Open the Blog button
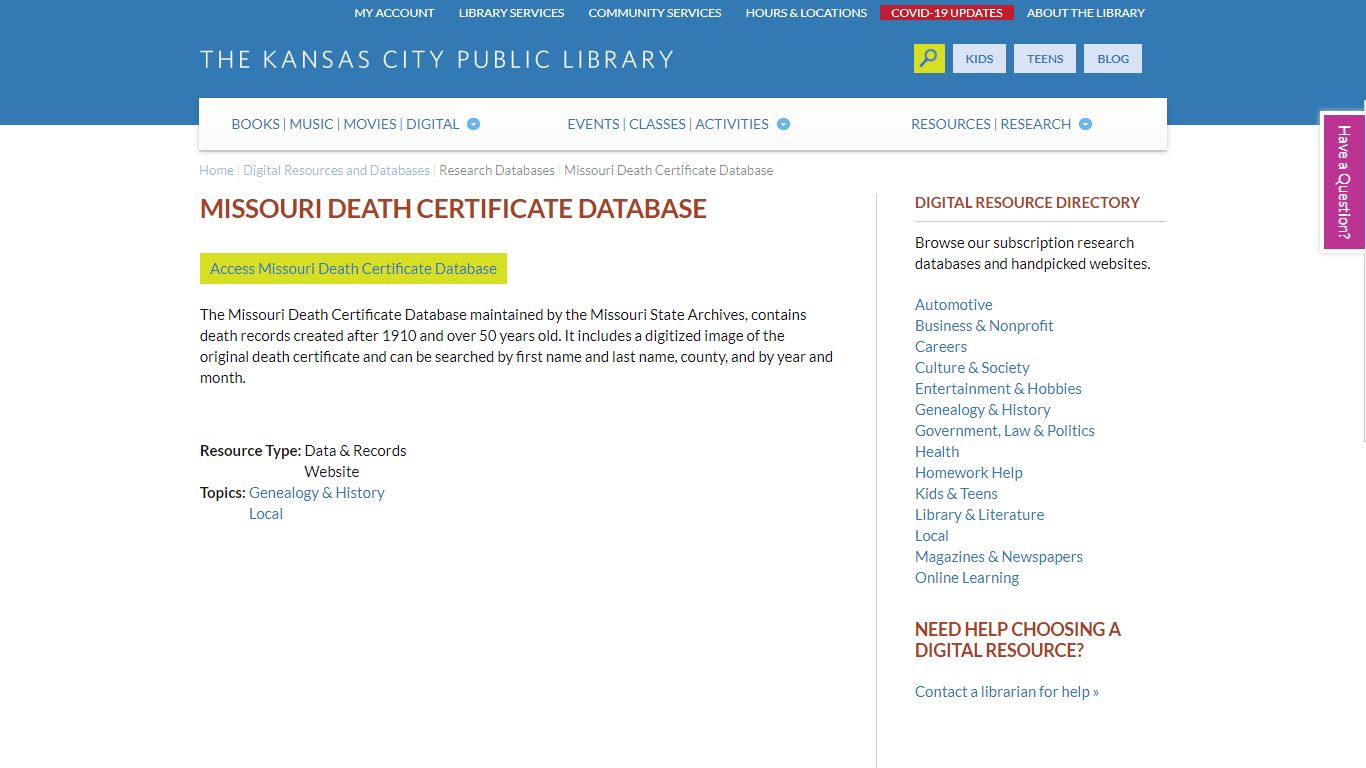1366x768 pixels. click(1113, 59)
